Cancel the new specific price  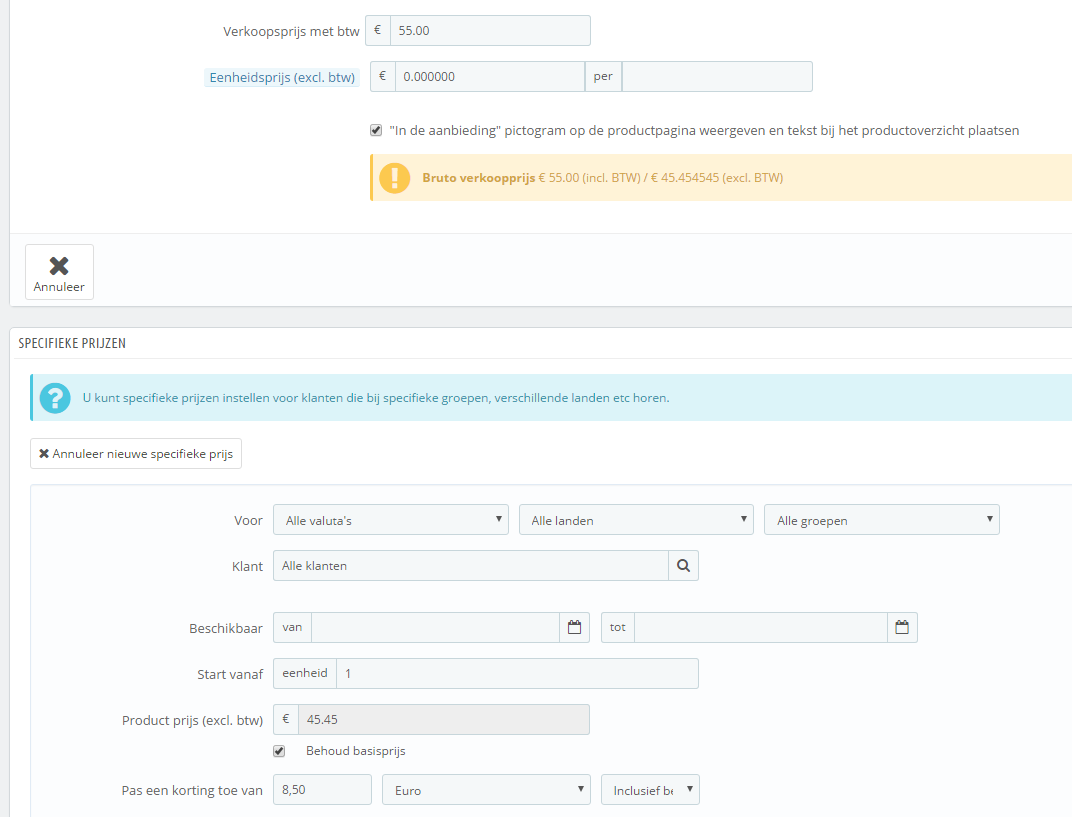point(136,453)
